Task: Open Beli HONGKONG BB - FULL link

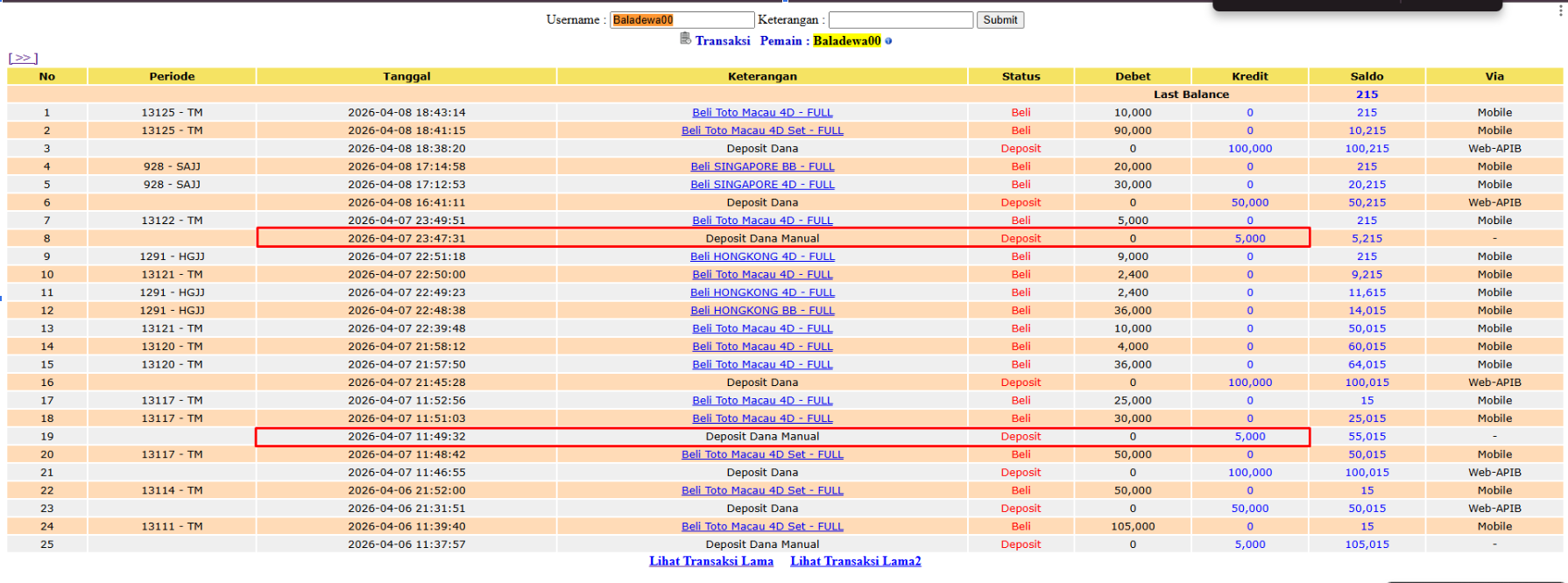Action: [762, 311]
